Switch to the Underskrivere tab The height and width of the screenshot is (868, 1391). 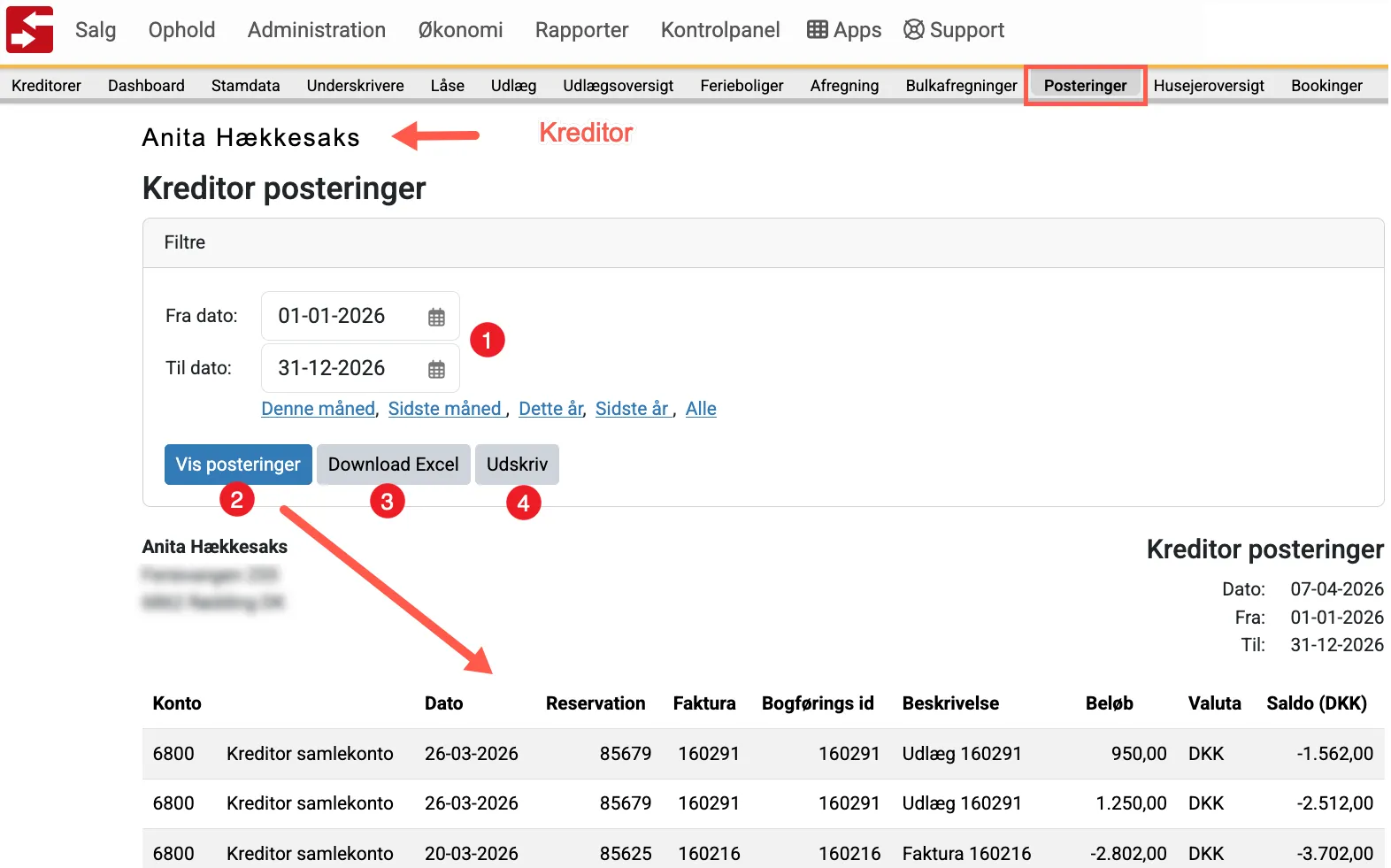(x=355, y=86)
